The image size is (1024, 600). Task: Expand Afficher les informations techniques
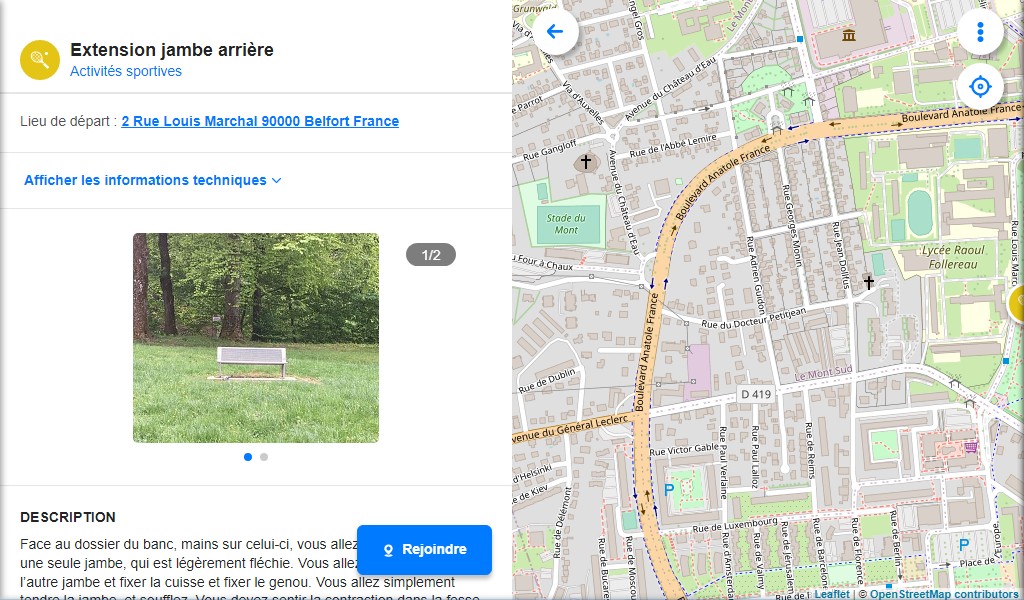153,180
